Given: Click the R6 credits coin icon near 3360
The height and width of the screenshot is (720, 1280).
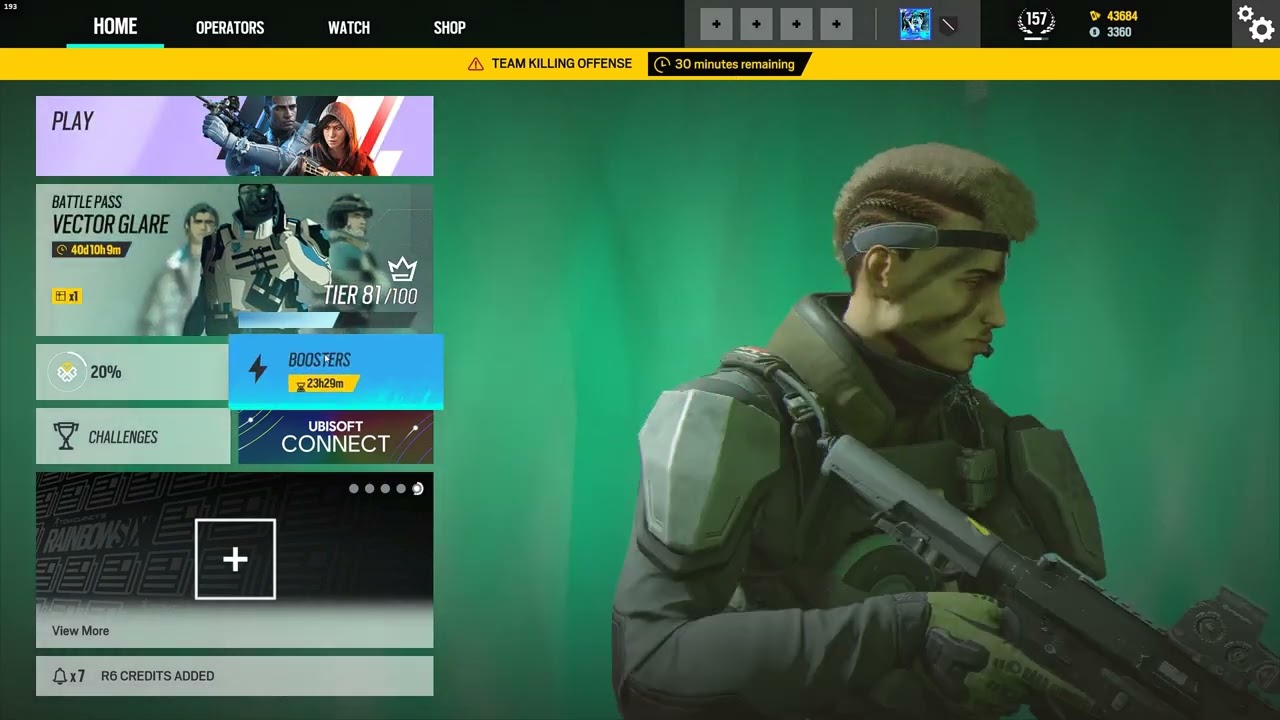Looking at the screenshot, I should tap(1095, 32).
